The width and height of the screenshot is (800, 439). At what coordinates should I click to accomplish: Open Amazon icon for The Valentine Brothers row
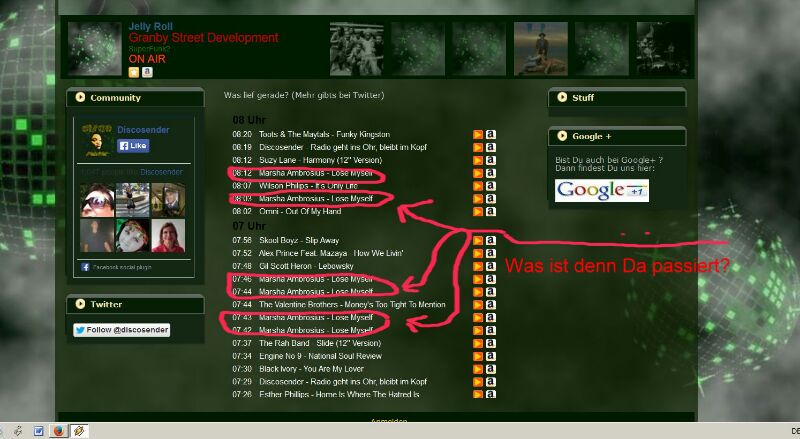[x=490, y=305]
